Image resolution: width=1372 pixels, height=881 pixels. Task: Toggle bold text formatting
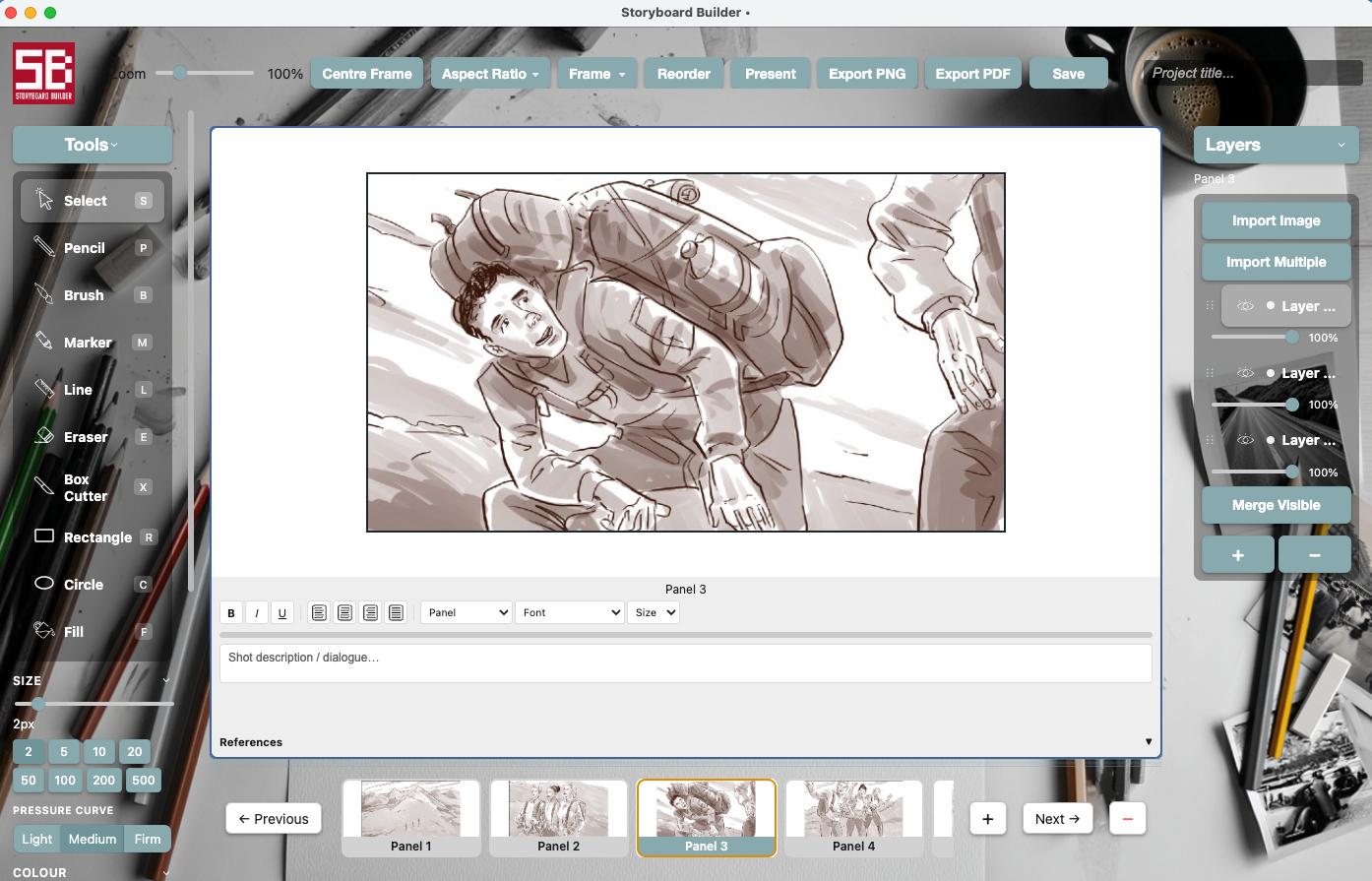coord(230,611)
